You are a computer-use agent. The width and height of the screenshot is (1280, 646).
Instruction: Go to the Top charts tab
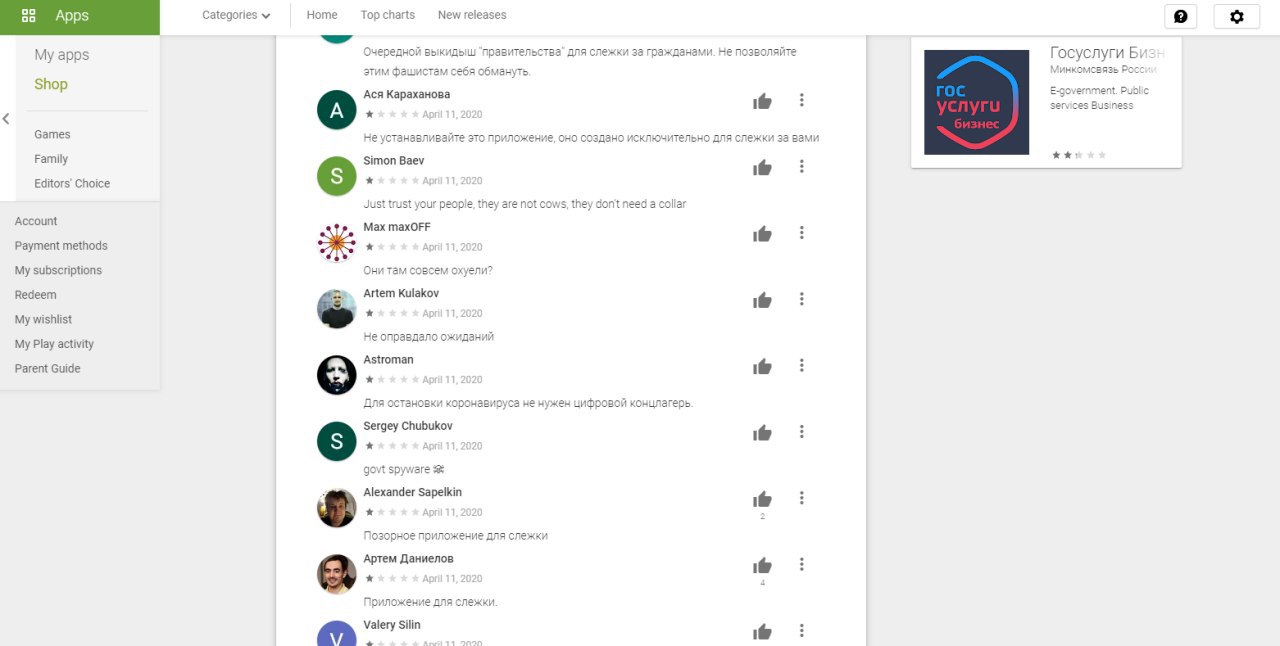[x=387, y=15]
